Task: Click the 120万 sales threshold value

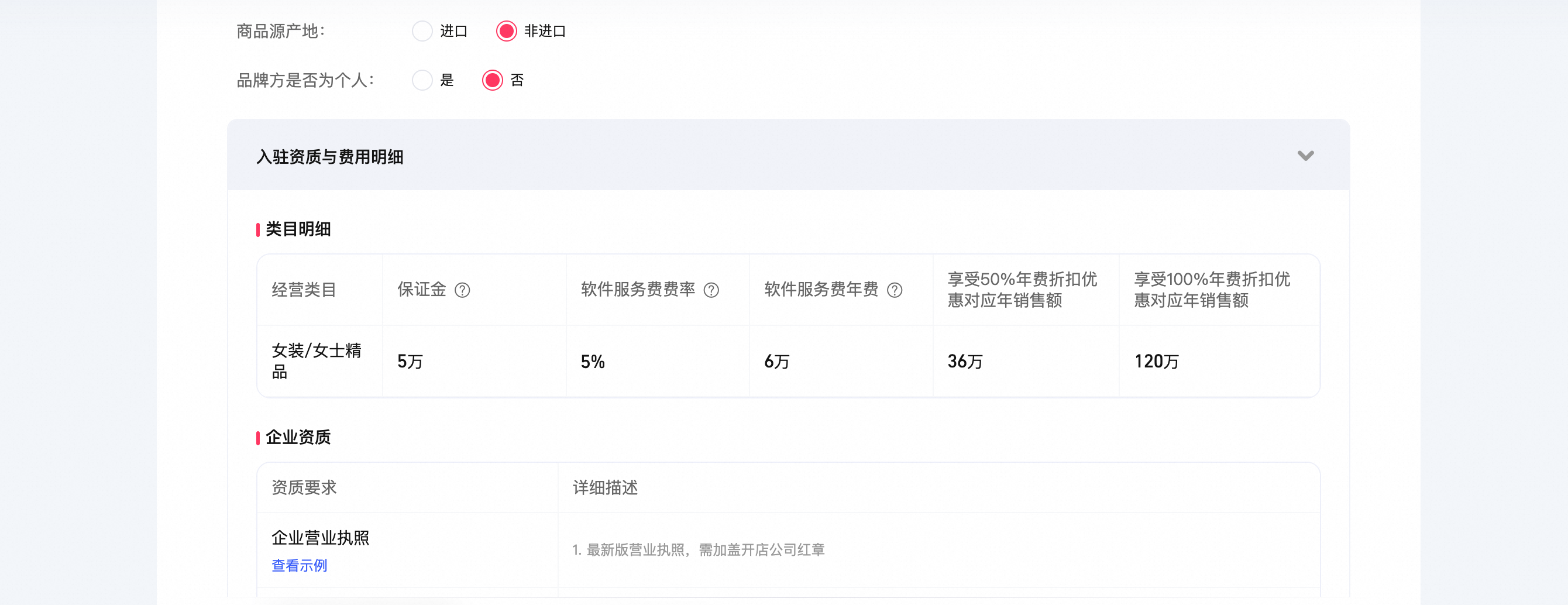Action: 1156,362
